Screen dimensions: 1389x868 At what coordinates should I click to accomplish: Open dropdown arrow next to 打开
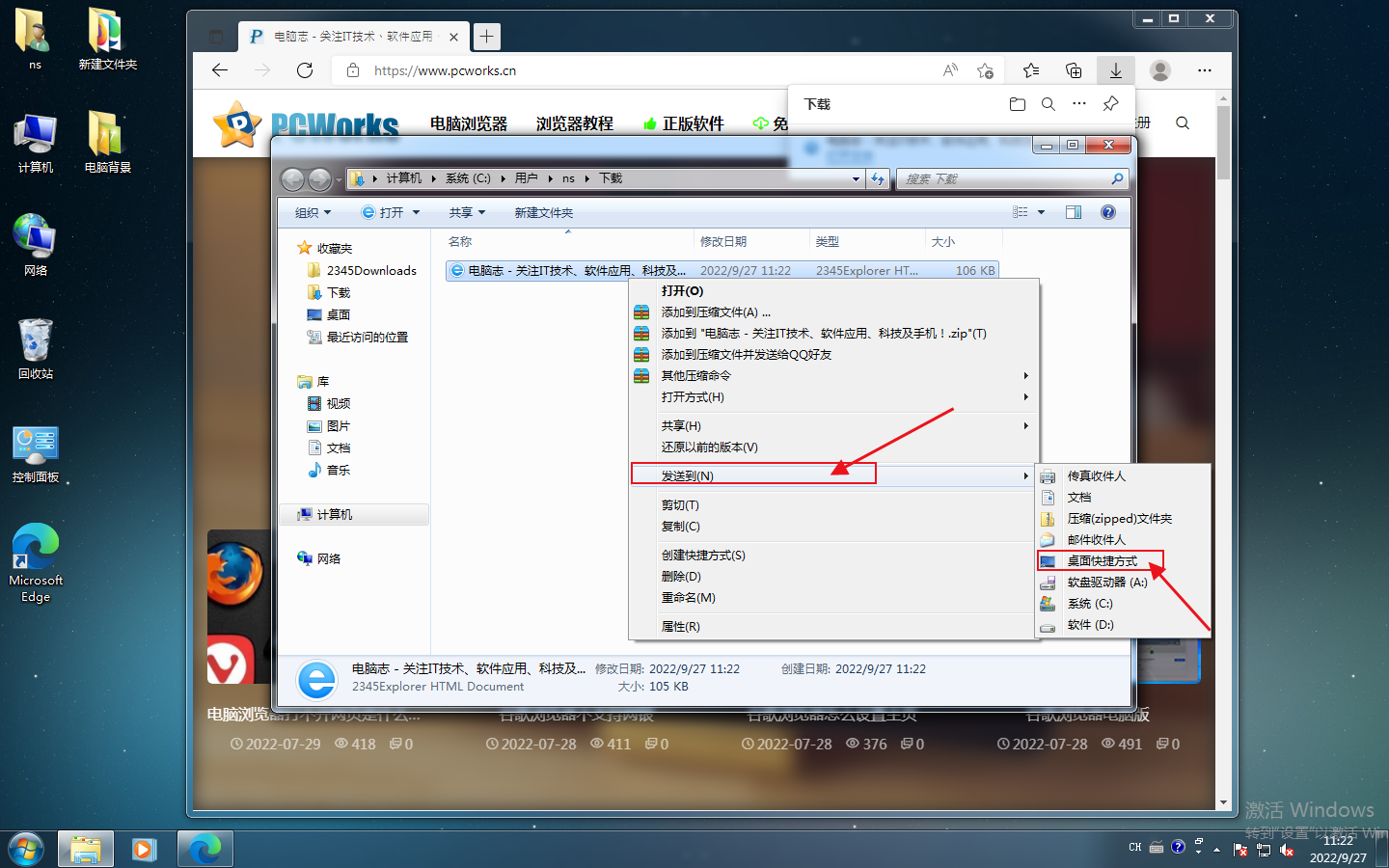click(417, 212)
